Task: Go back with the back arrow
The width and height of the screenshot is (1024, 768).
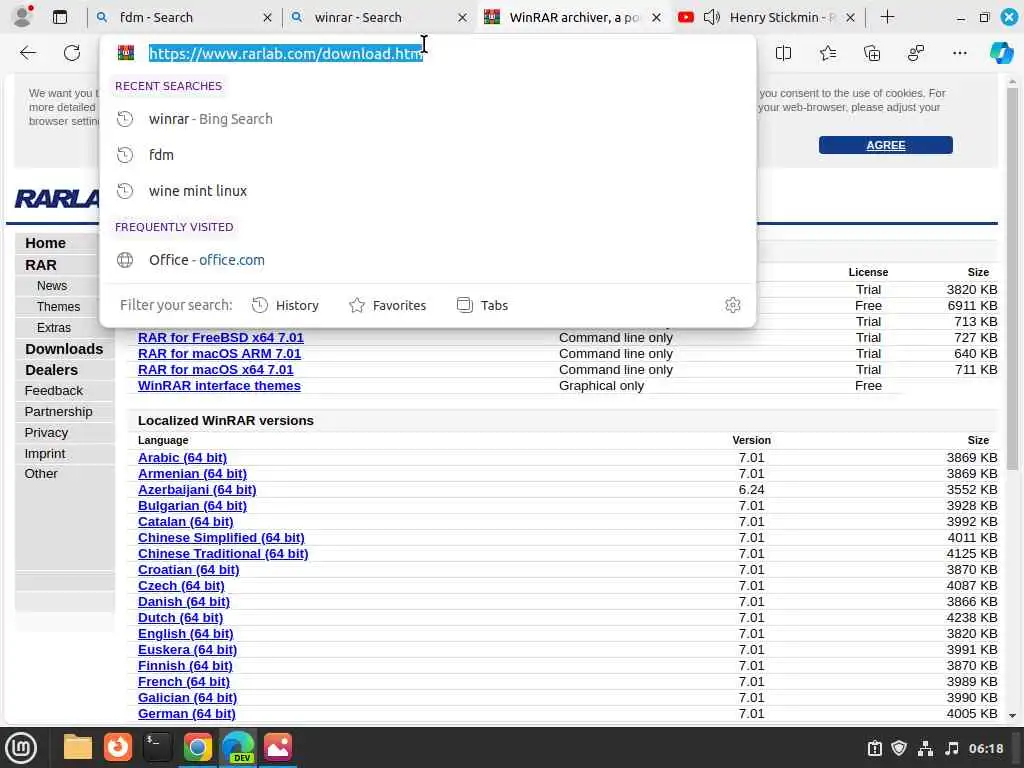Action: click(27, 53)
